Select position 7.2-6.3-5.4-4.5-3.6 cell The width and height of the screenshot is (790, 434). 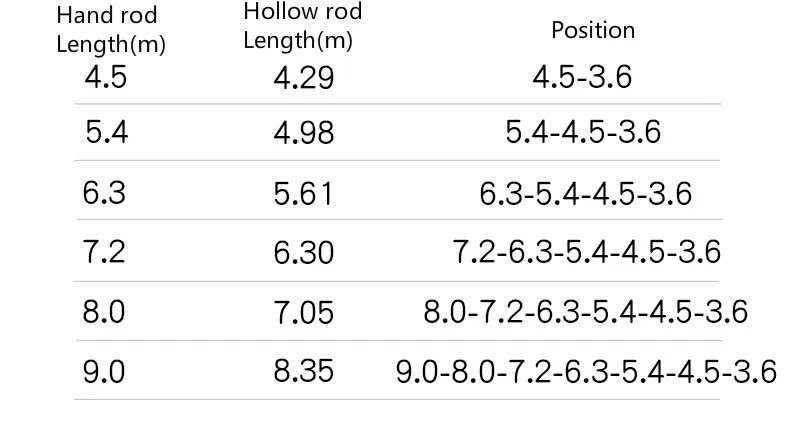[x=587, y=252]
